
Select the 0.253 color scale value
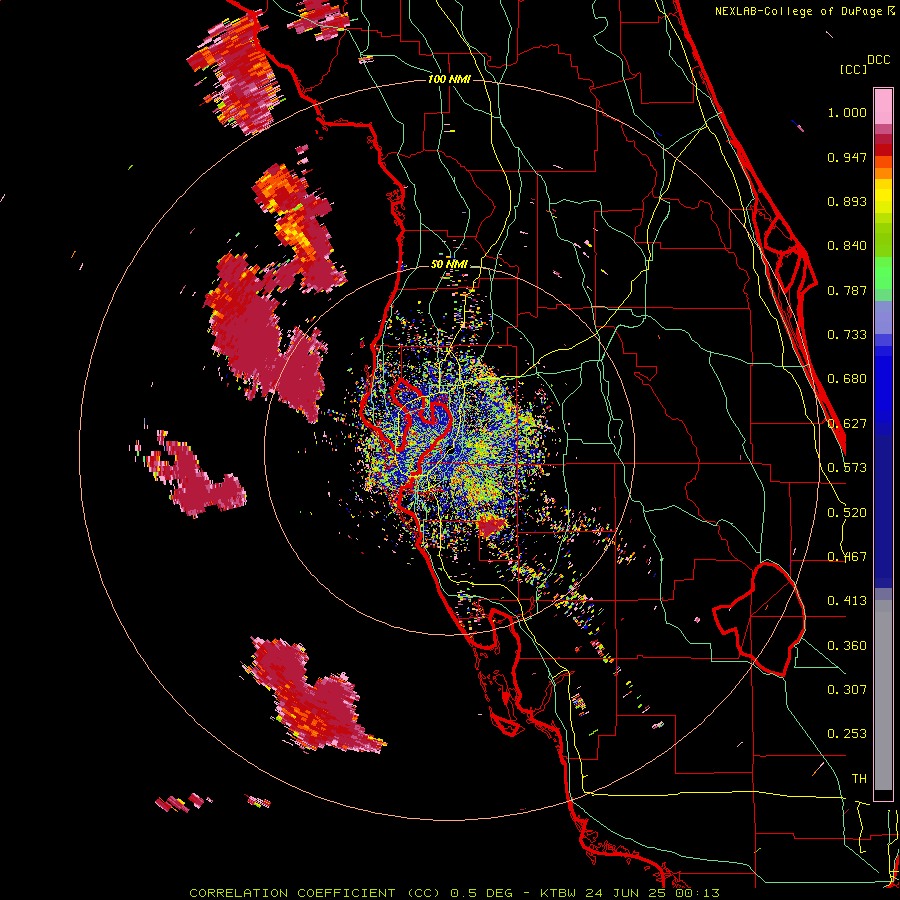coord(847,734)
